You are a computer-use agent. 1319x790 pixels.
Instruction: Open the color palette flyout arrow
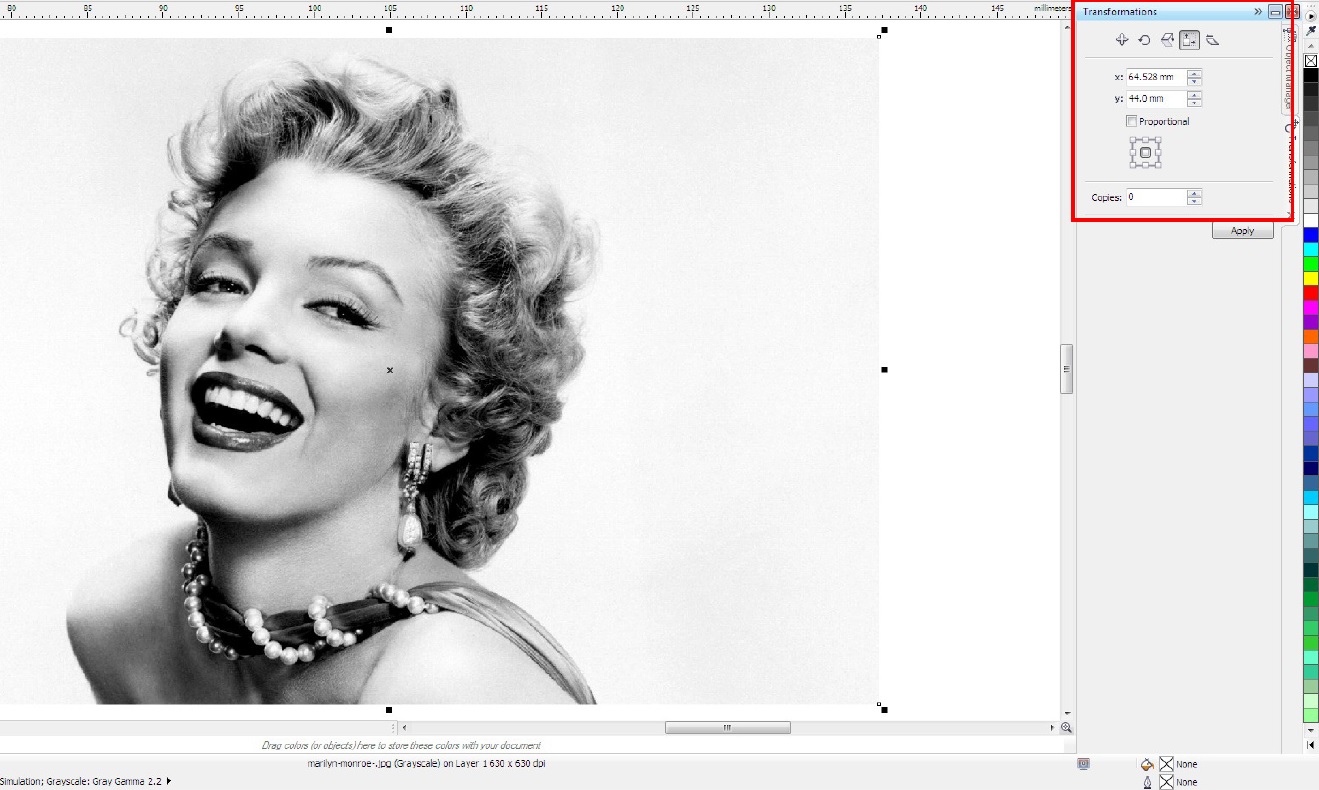click(1311, 17)
